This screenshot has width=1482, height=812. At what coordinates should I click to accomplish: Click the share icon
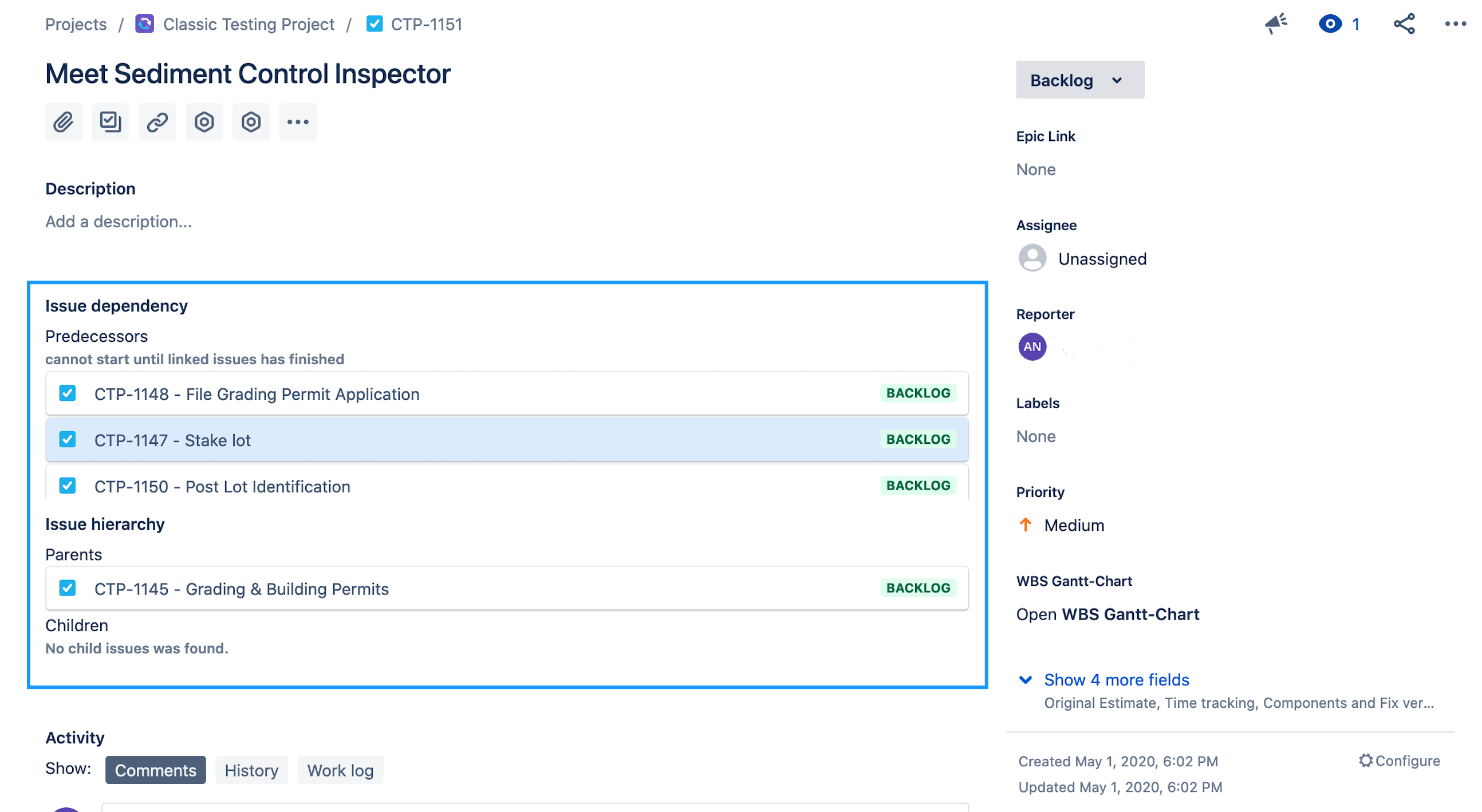point(1404,23)
